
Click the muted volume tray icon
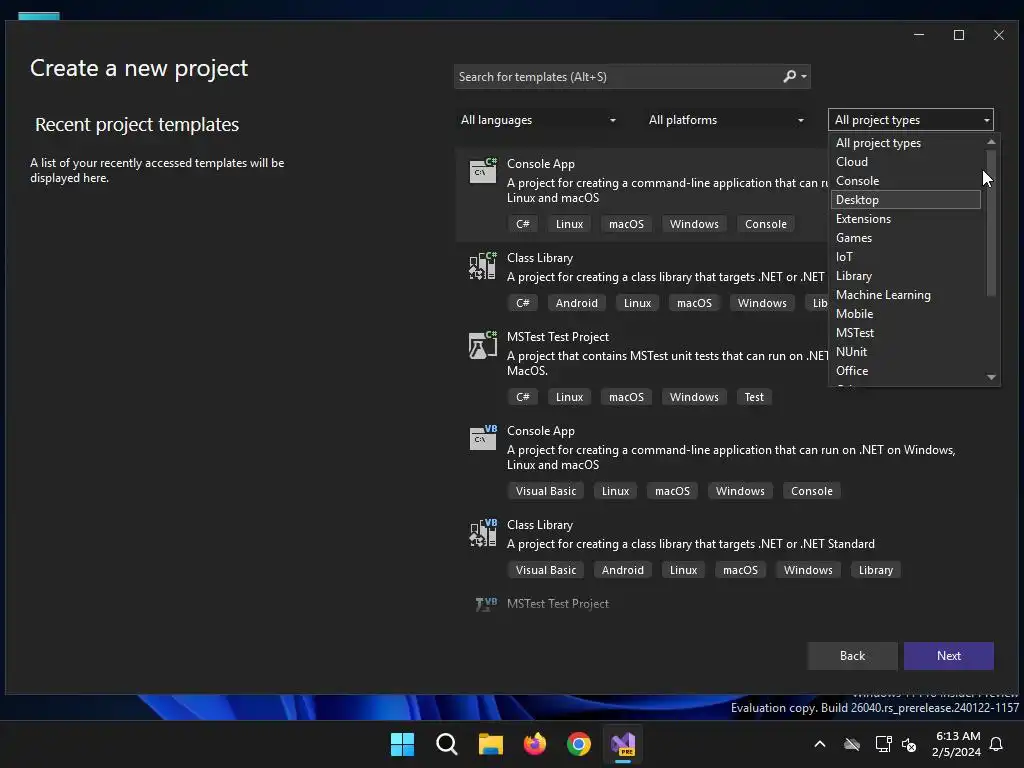(x=909, y=744)
